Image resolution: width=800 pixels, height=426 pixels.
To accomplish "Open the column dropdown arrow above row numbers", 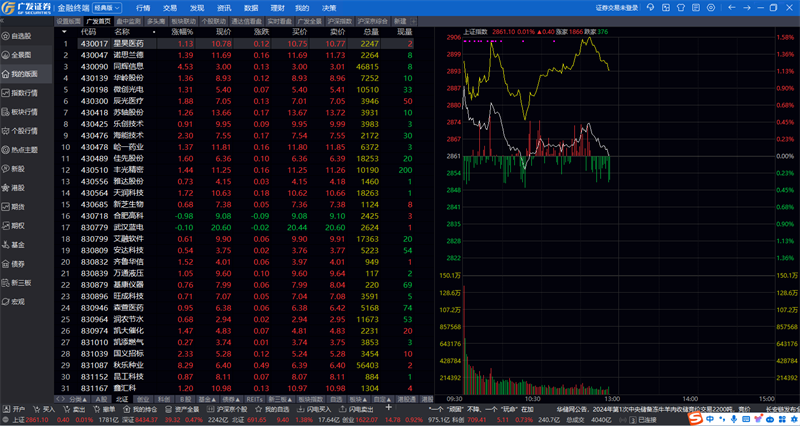I will (x=64, y=32).
